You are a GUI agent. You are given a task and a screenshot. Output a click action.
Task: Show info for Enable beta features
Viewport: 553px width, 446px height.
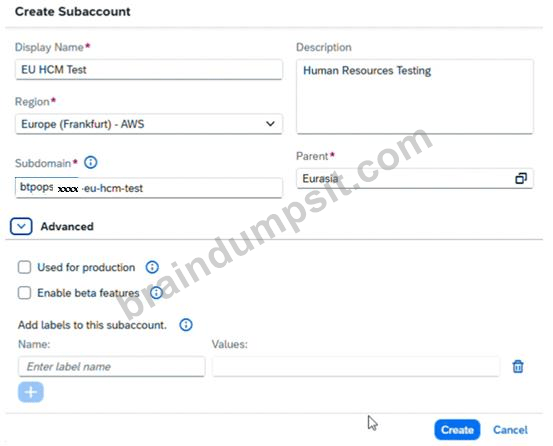pos(156,293)
